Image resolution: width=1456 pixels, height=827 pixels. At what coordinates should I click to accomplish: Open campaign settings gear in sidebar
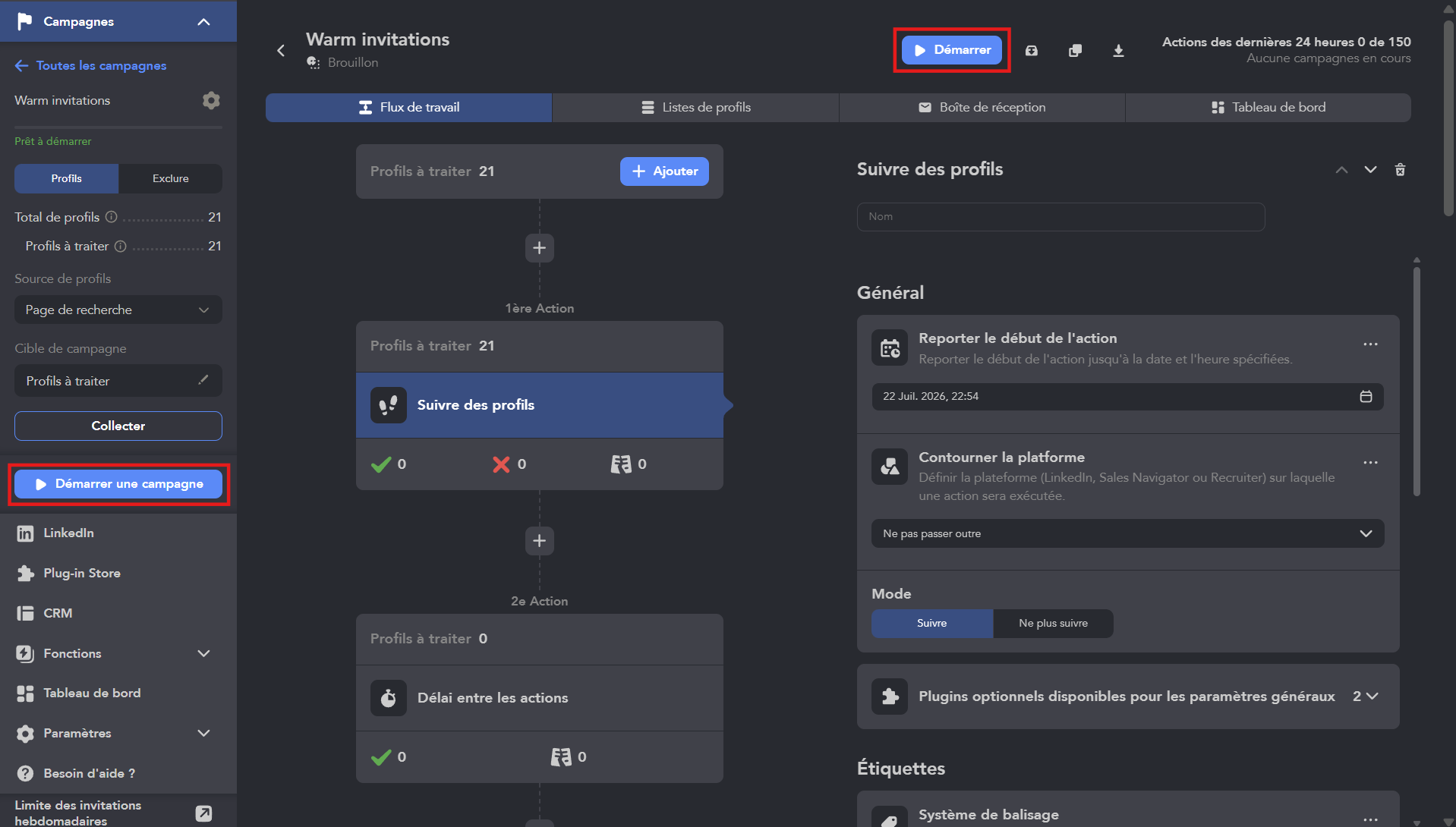(211, 100)
